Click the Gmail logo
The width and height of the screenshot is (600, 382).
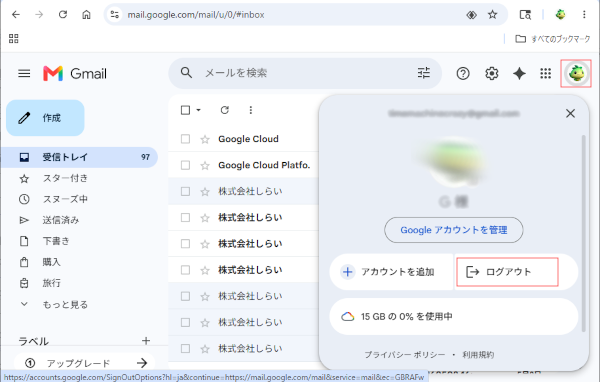tap(75, 73)
